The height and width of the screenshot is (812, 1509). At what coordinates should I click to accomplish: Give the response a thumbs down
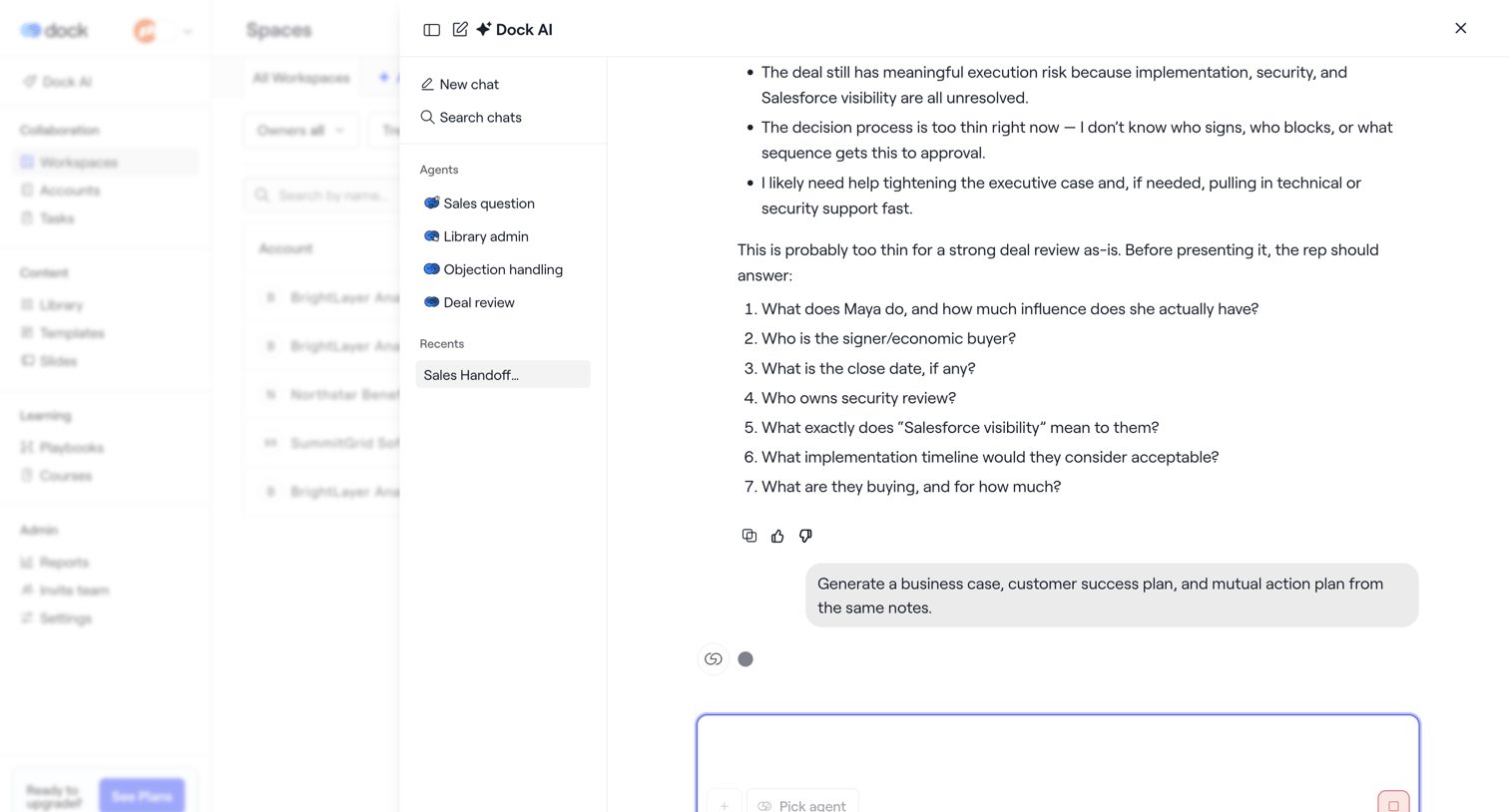805,536
